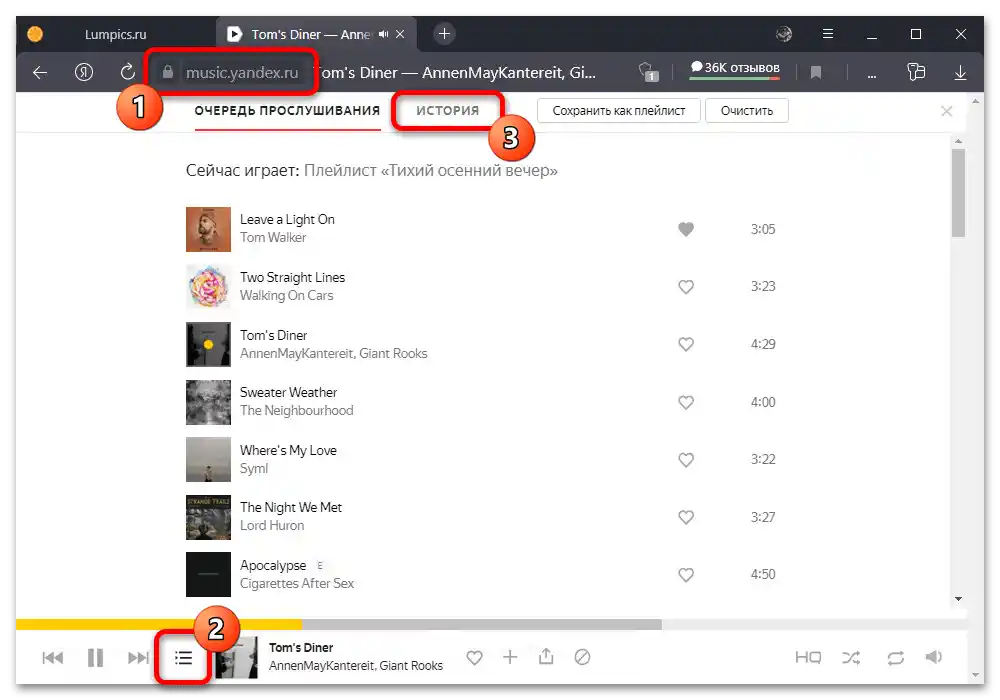Enable shuffle playback
Viewport: 1000px width, 700px height.
pos(851,657)
